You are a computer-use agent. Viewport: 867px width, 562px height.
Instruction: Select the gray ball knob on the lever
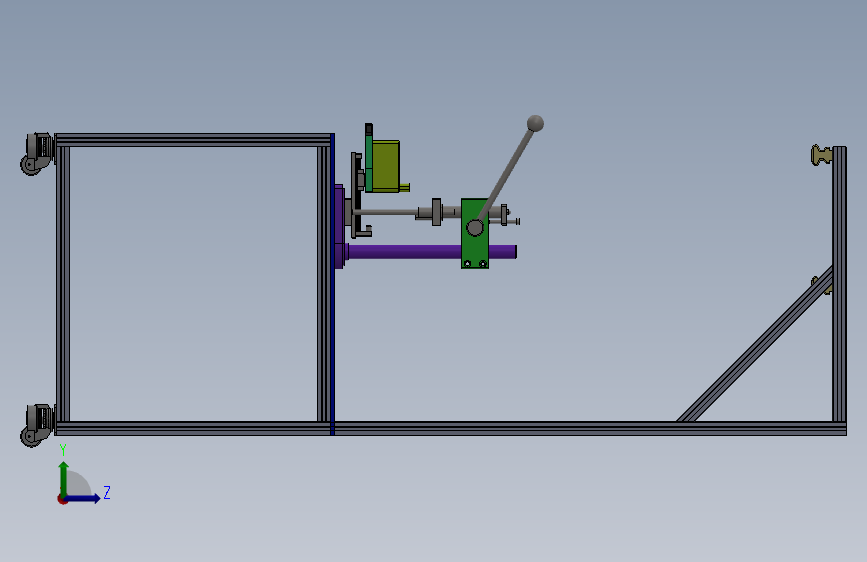coord(535,123)
